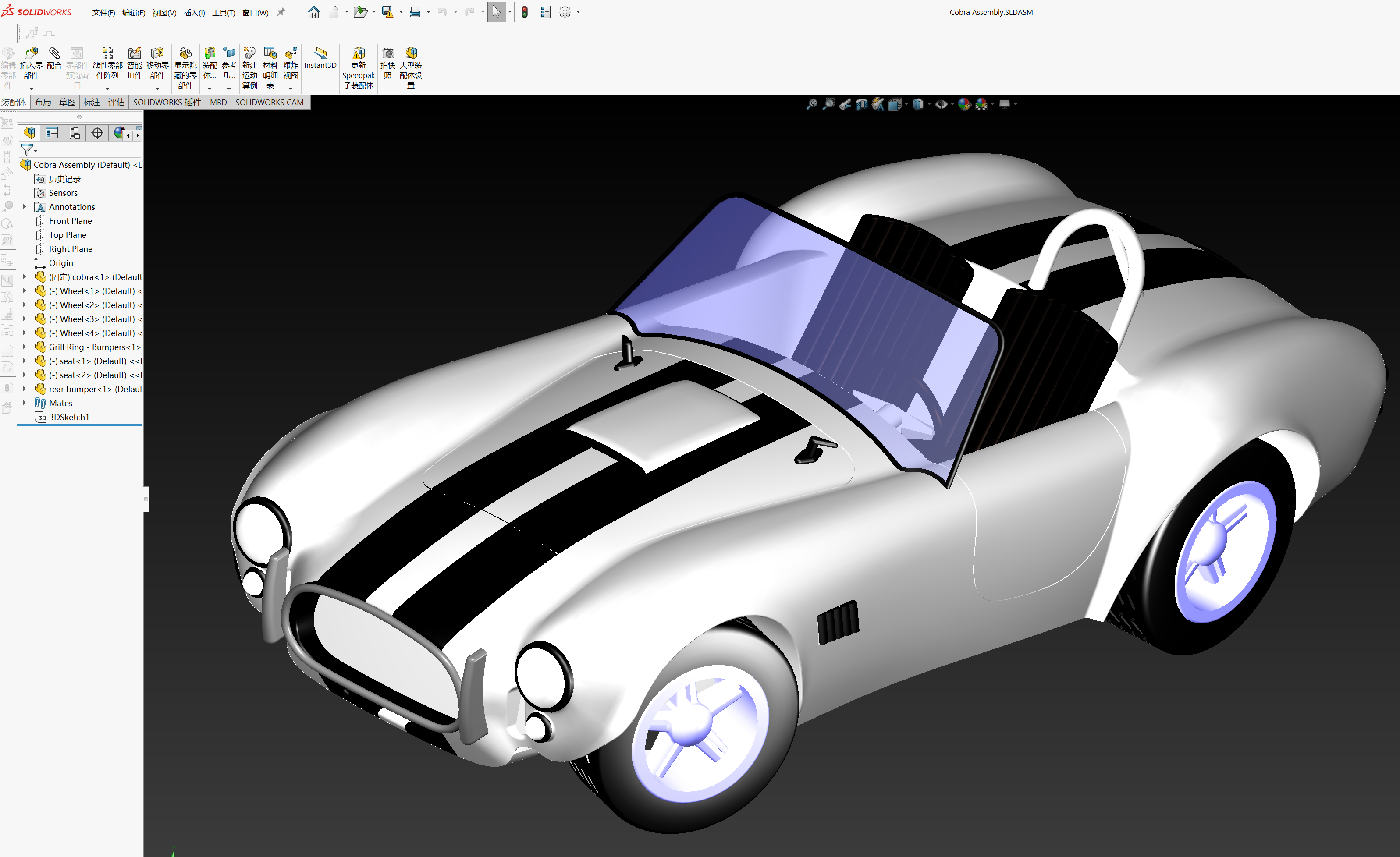1400x857 pixels.
Task: Click Smart Fasteners (智能扣件) tool
Action: click(135, 64)
